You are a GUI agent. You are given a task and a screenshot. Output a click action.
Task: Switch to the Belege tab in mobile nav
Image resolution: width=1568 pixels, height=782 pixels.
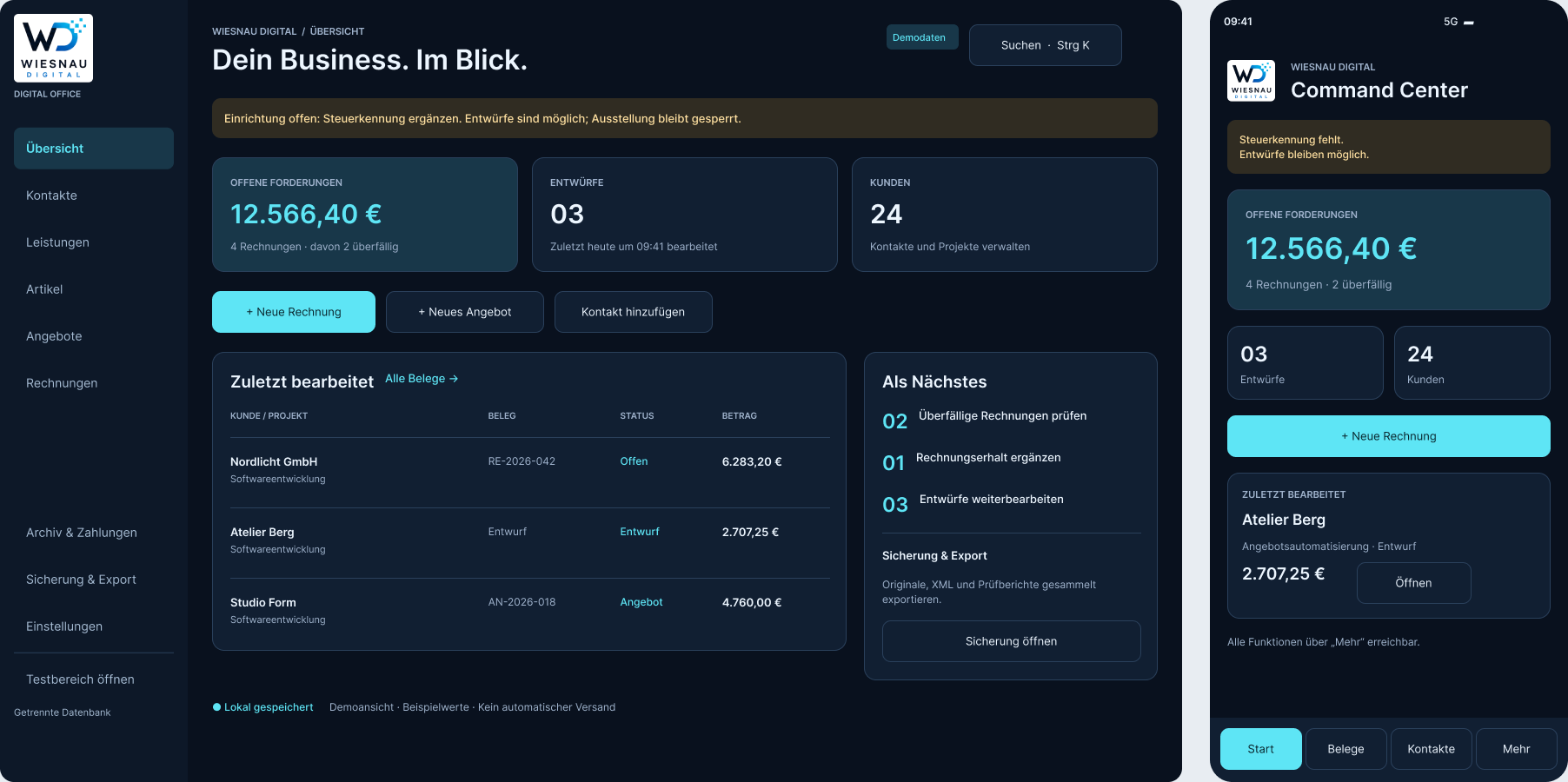pyautogui.click(x=1346, y=749)
